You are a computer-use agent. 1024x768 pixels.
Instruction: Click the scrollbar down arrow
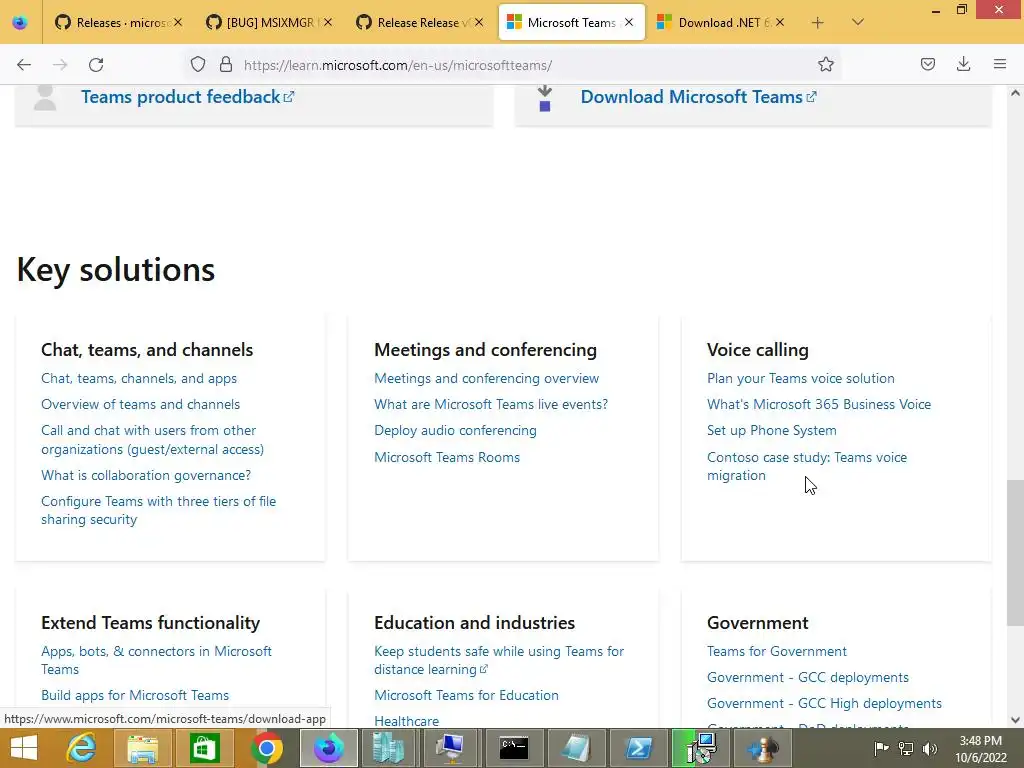[x=1015, y=720]
